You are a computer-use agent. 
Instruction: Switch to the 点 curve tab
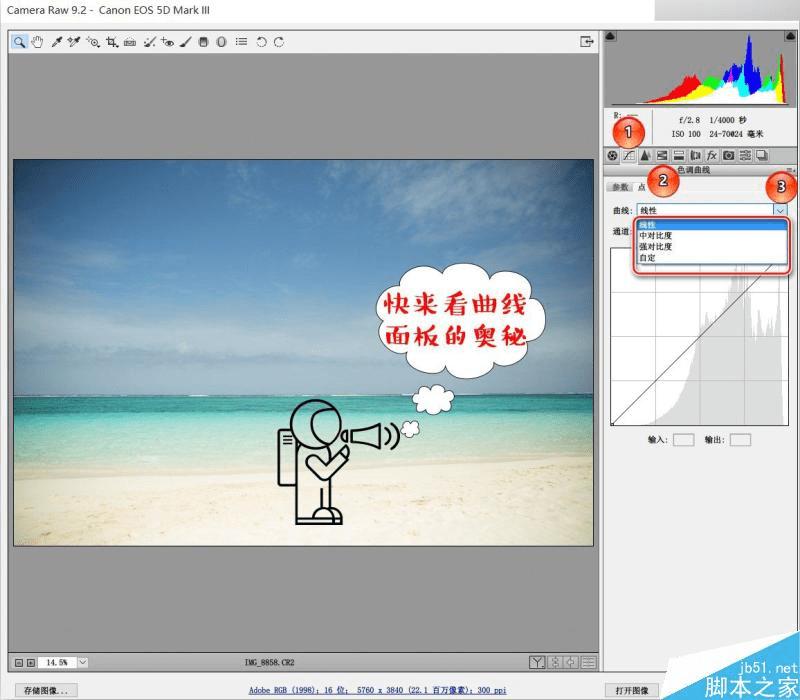coord(641,187)
